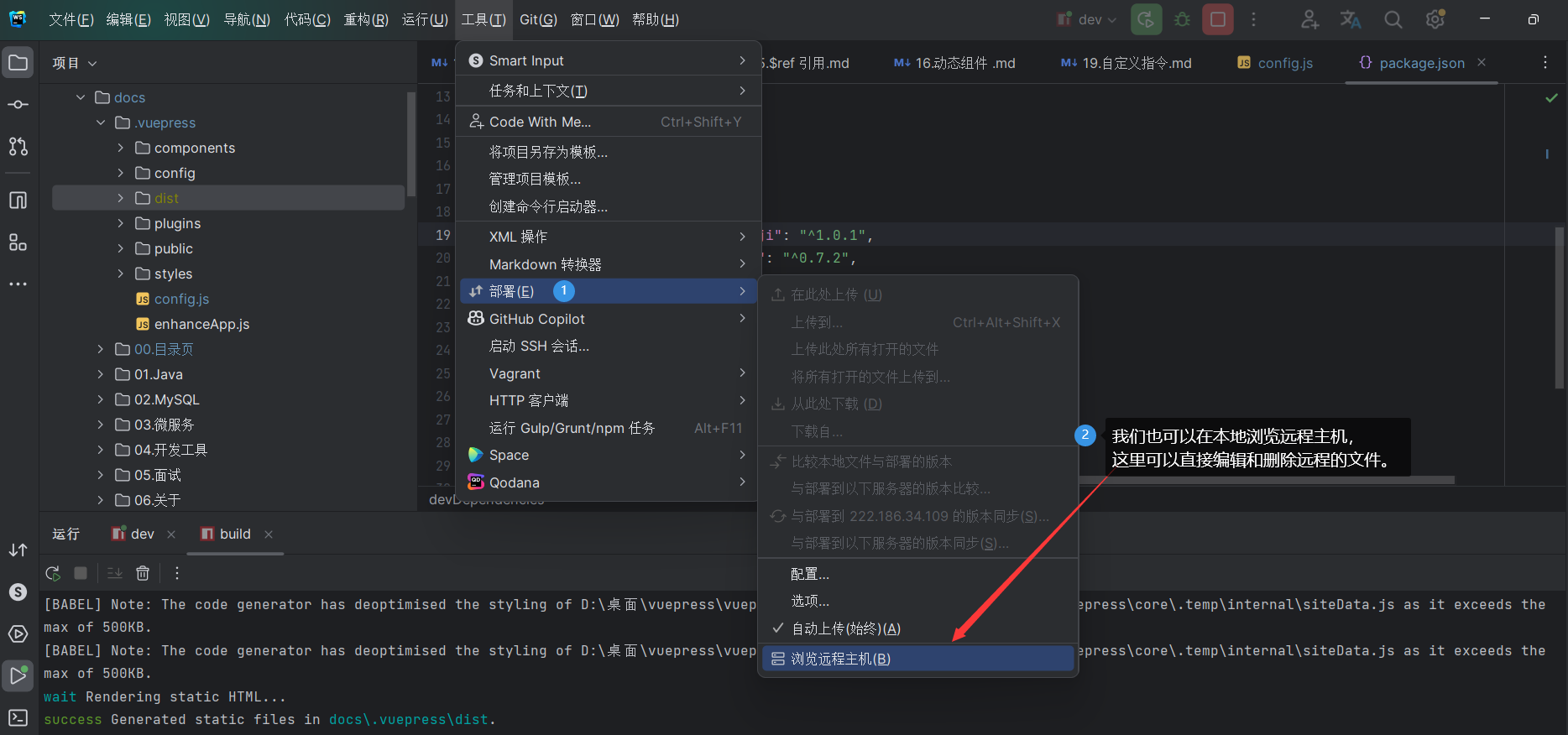Click Create Command-line Launcher entry
Image resolution: width=1568 pixels, height=735 pixels.
(608, 206)
